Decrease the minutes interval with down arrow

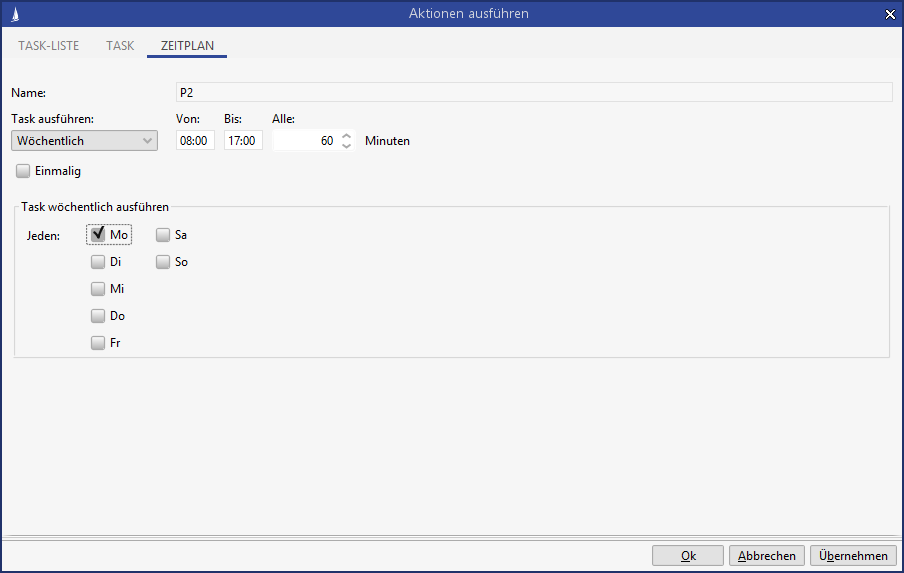tap(347, 146)
